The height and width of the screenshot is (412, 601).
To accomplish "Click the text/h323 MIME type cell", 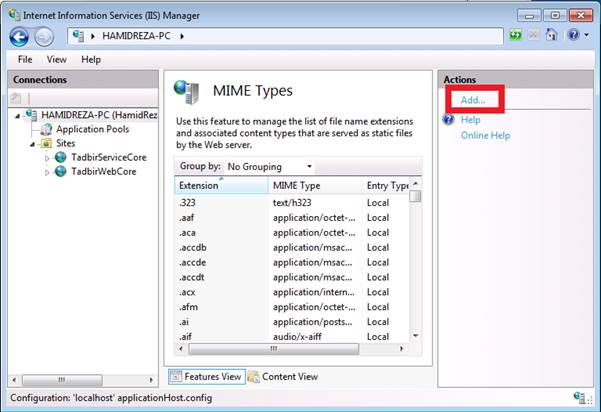I will pos(292,203).
